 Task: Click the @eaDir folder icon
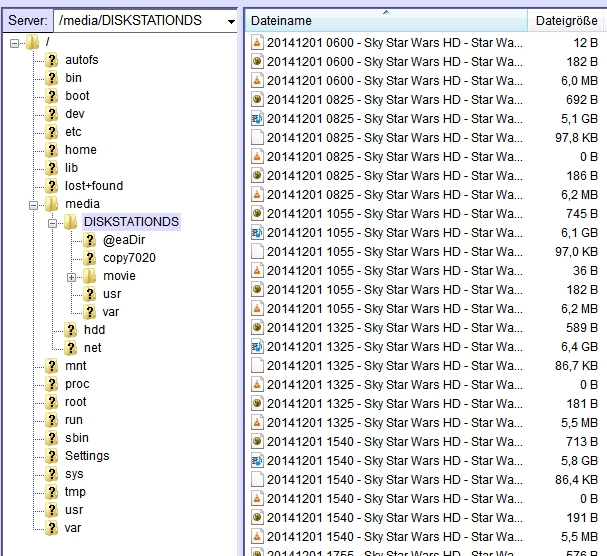[89, 240]
